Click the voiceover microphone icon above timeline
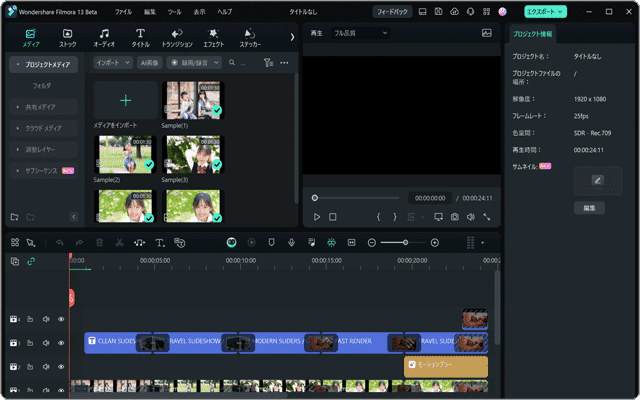Screen dimensions: 640x400 (291, 243)
